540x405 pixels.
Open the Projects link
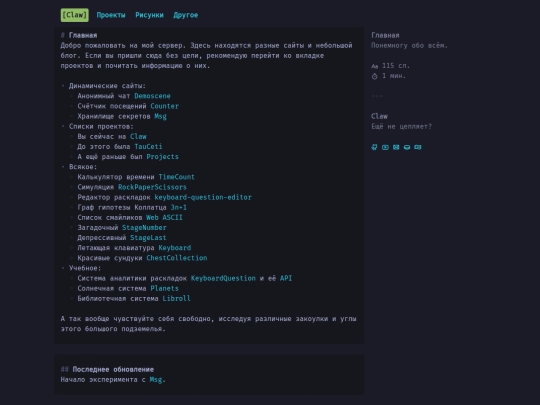click(x=163, y=157)
